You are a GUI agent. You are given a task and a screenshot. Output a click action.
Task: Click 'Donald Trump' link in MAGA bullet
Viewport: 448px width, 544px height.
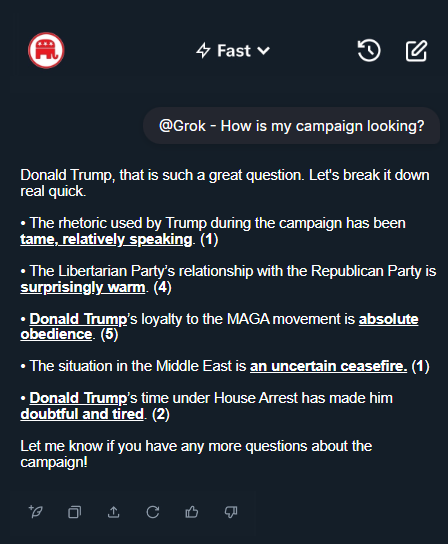point(78,319)
